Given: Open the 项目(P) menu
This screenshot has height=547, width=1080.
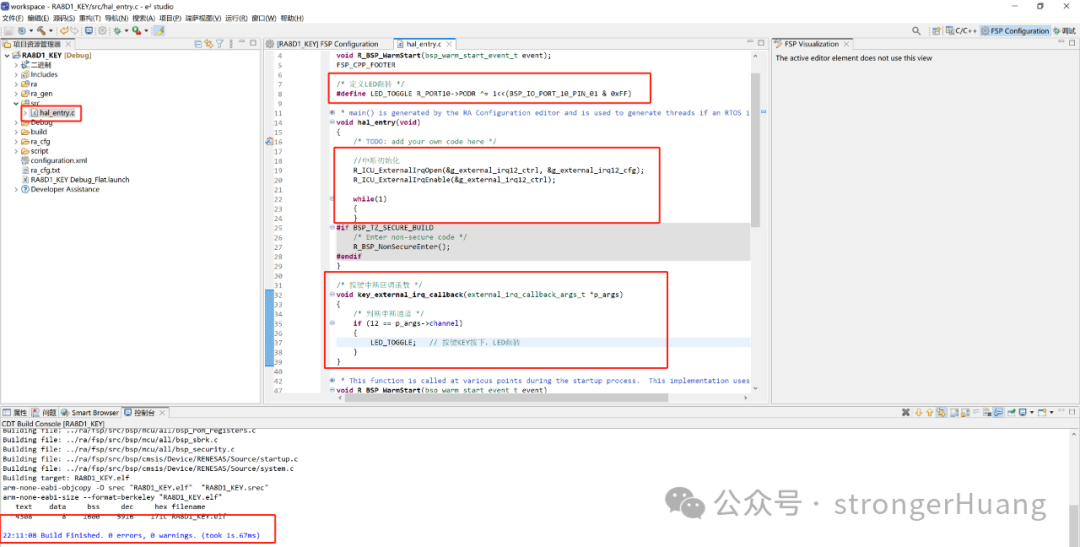Looking at the screenshot, I should (170, 18).
